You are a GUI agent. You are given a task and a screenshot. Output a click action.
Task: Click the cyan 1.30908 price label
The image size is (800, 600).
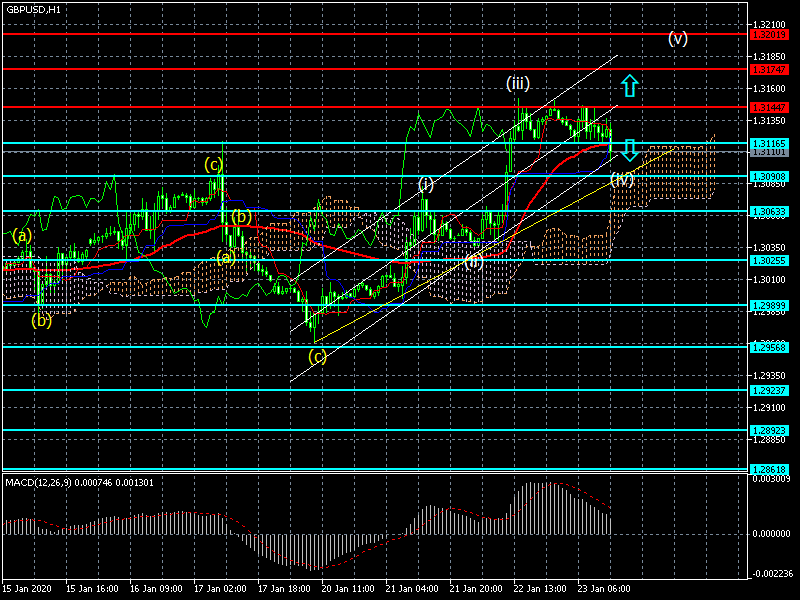[x=769, y=177]
